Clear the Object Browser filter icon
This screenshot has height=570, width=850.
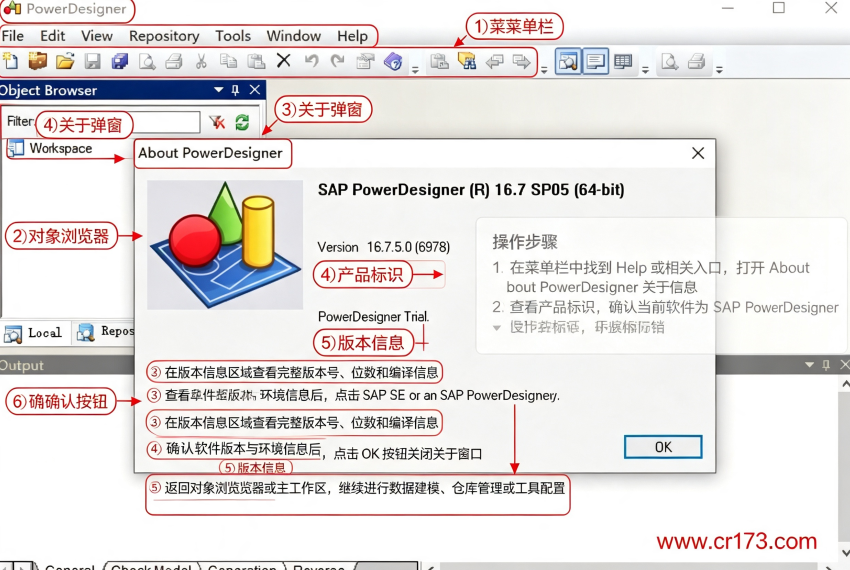pos(217,122)
